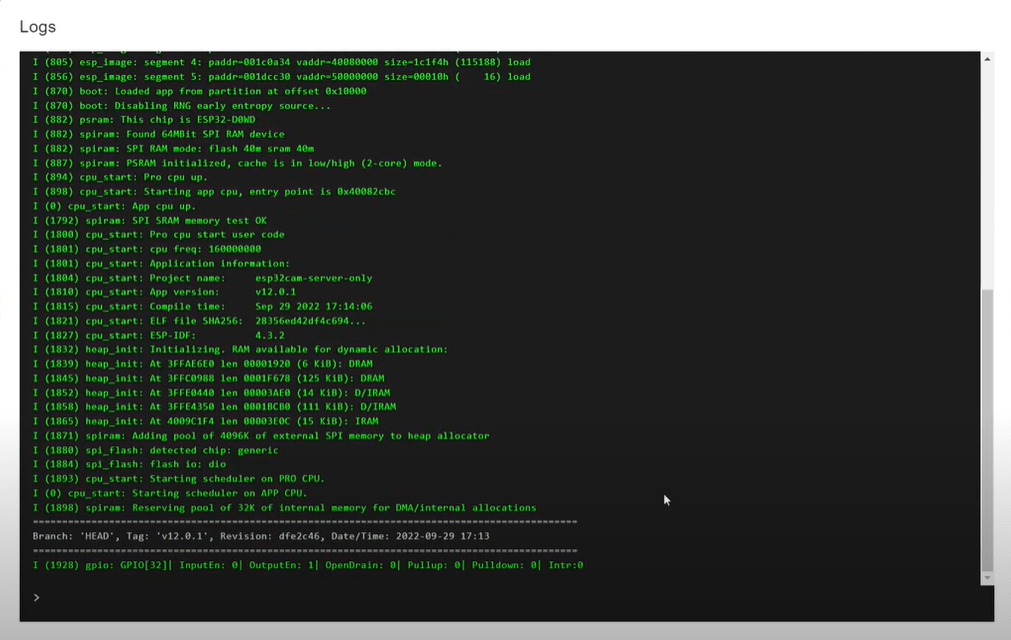The image size is (1011, 640).
Task: Click the scrollbar down arrow in log panel
Action: (988, 578)
